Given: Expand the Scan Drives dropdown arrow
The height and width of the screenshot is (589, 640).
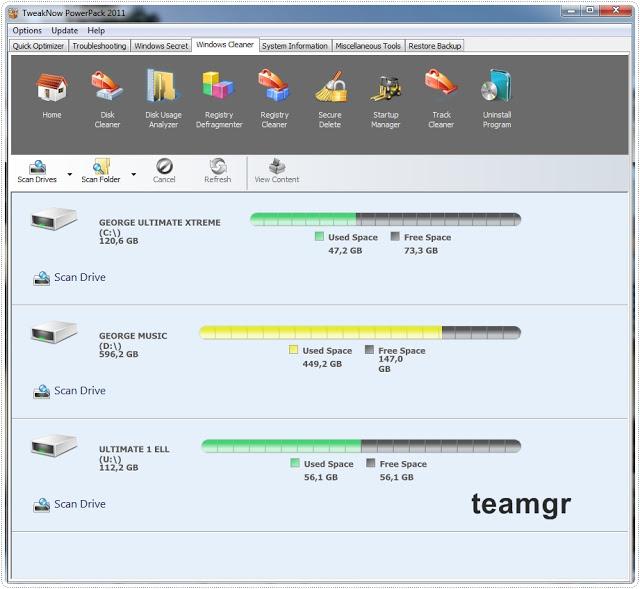Looking at the screenshot, I should (x=70, y=174).
